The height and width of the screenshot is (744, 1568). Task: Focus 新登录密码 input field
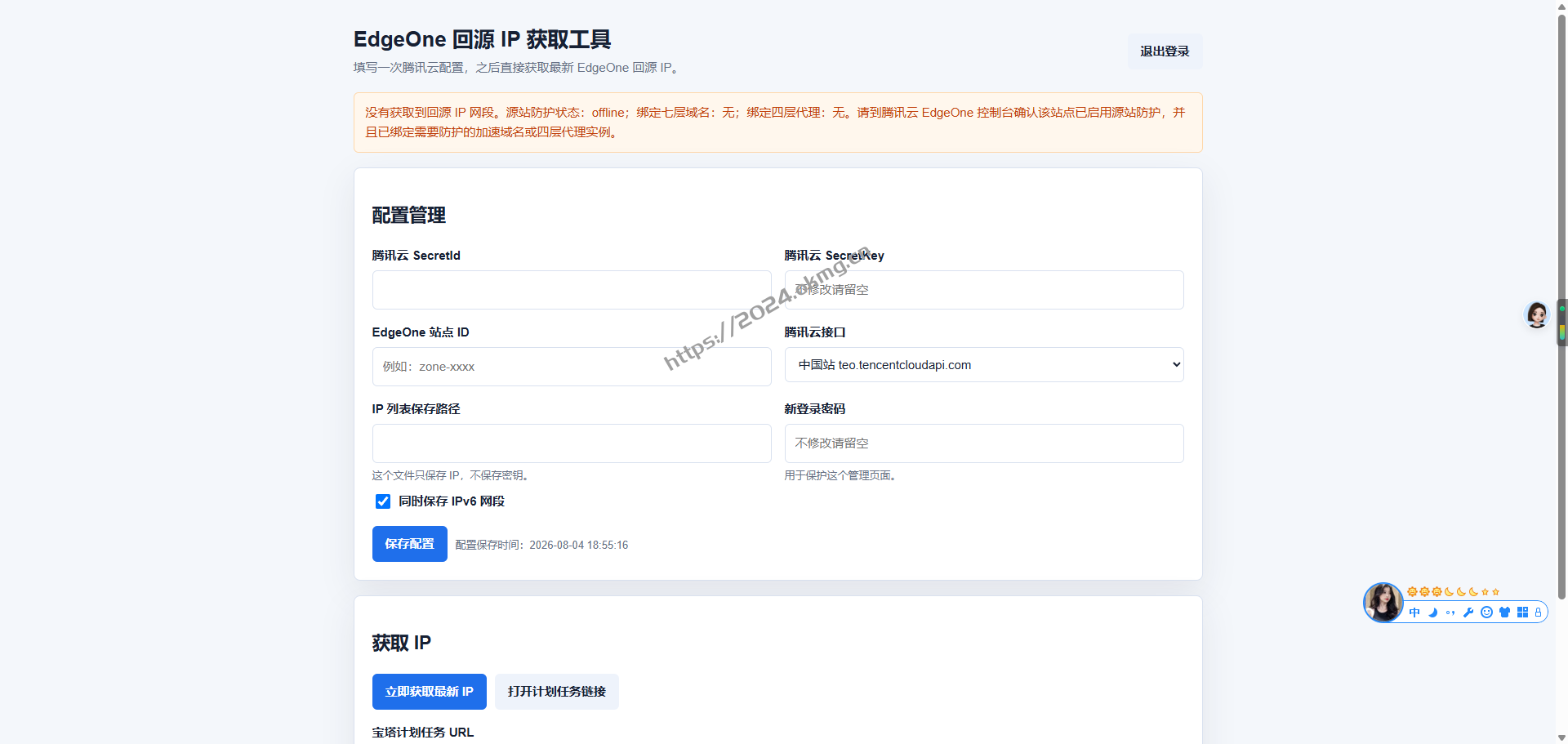coord(984,443)
